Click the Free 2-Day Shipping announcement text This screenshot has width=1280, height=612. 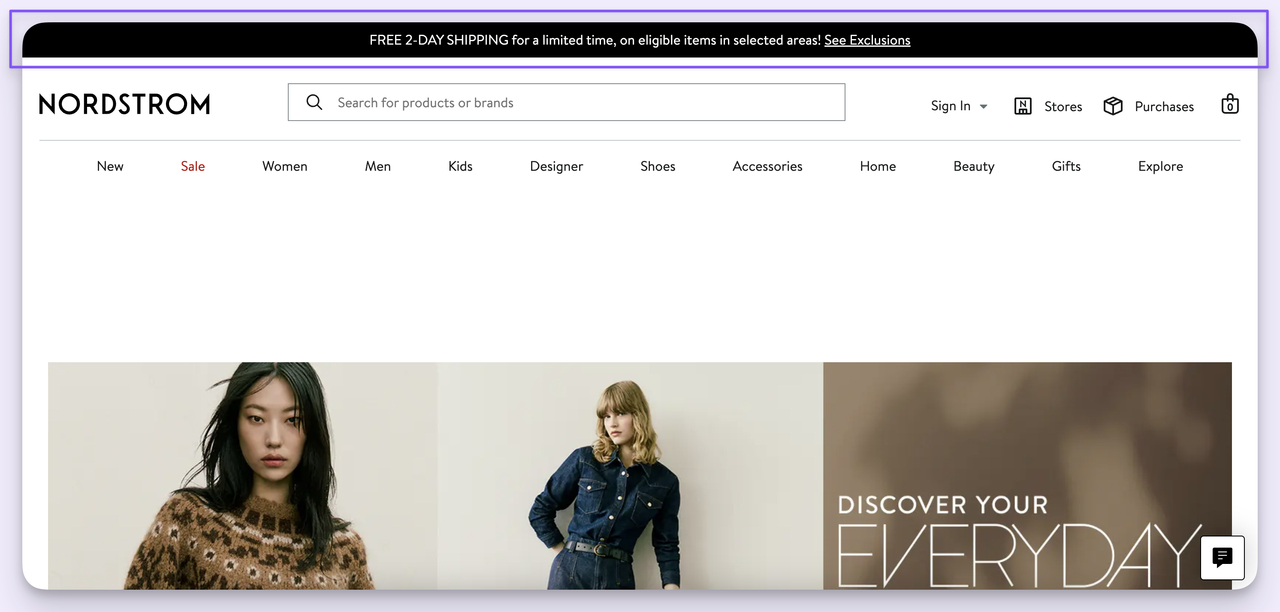coord(595,40)
